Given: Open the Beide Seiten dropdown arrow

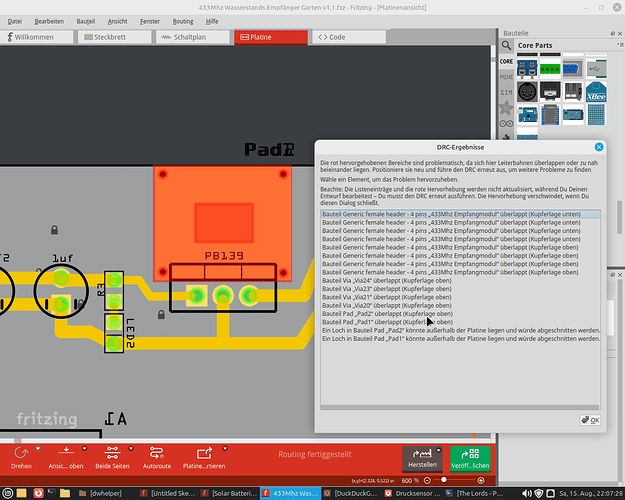Looking at the screenshot, I should [x=131, y=449].
